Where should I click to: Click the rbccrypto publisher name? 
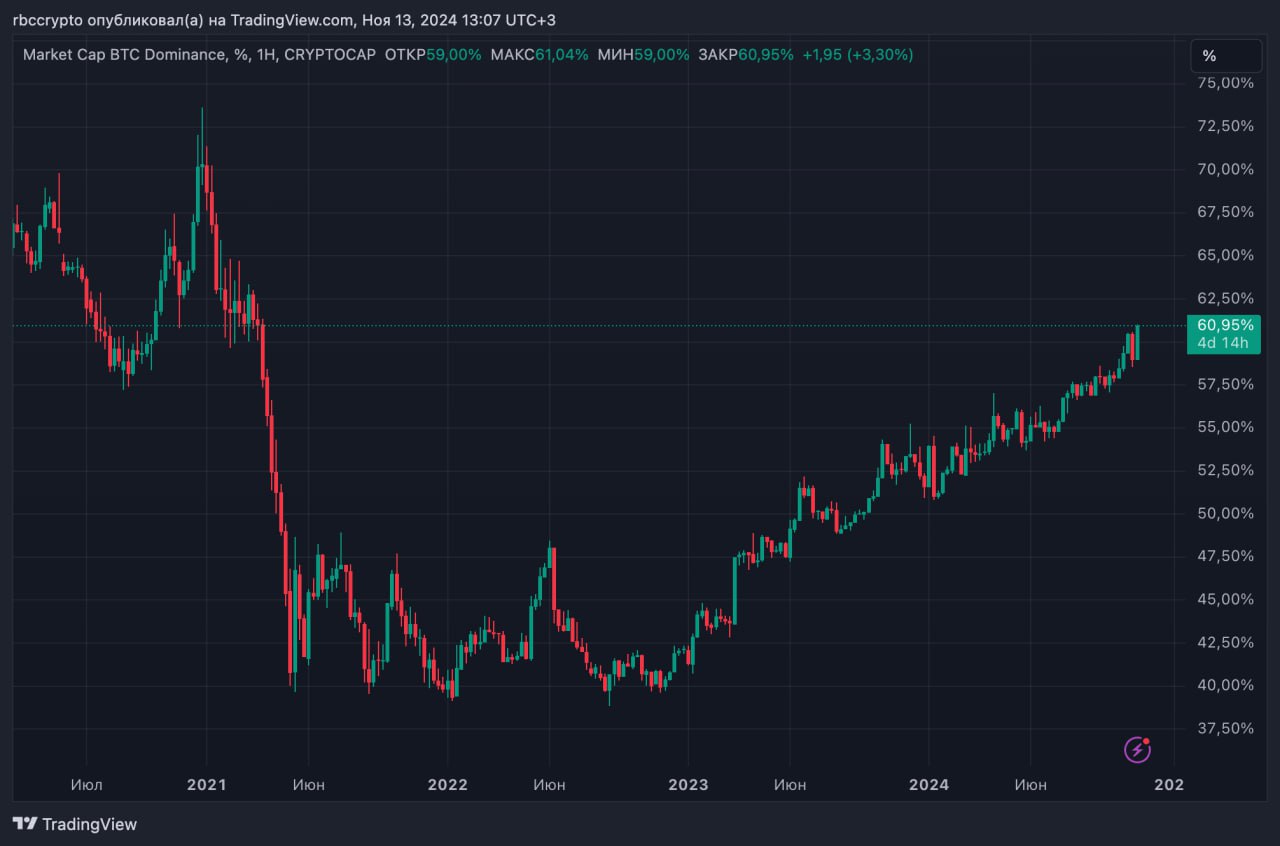click(47, 20)
